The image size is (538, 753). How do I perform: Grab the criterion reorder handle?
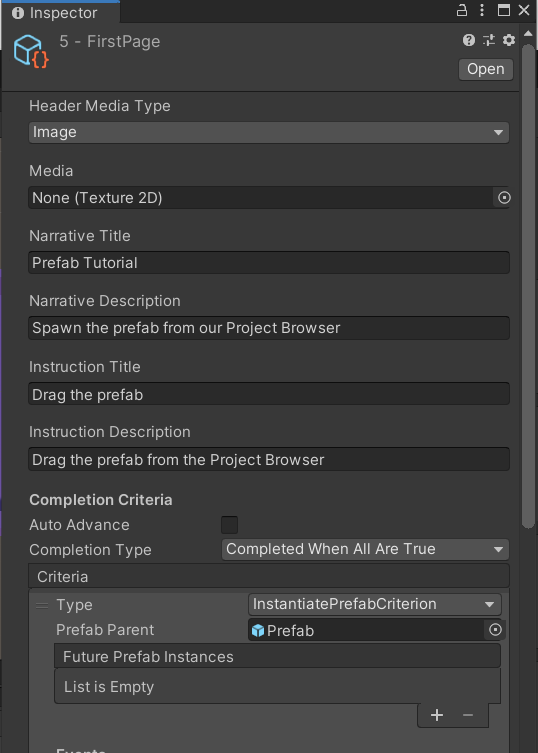tap(42, 606)
